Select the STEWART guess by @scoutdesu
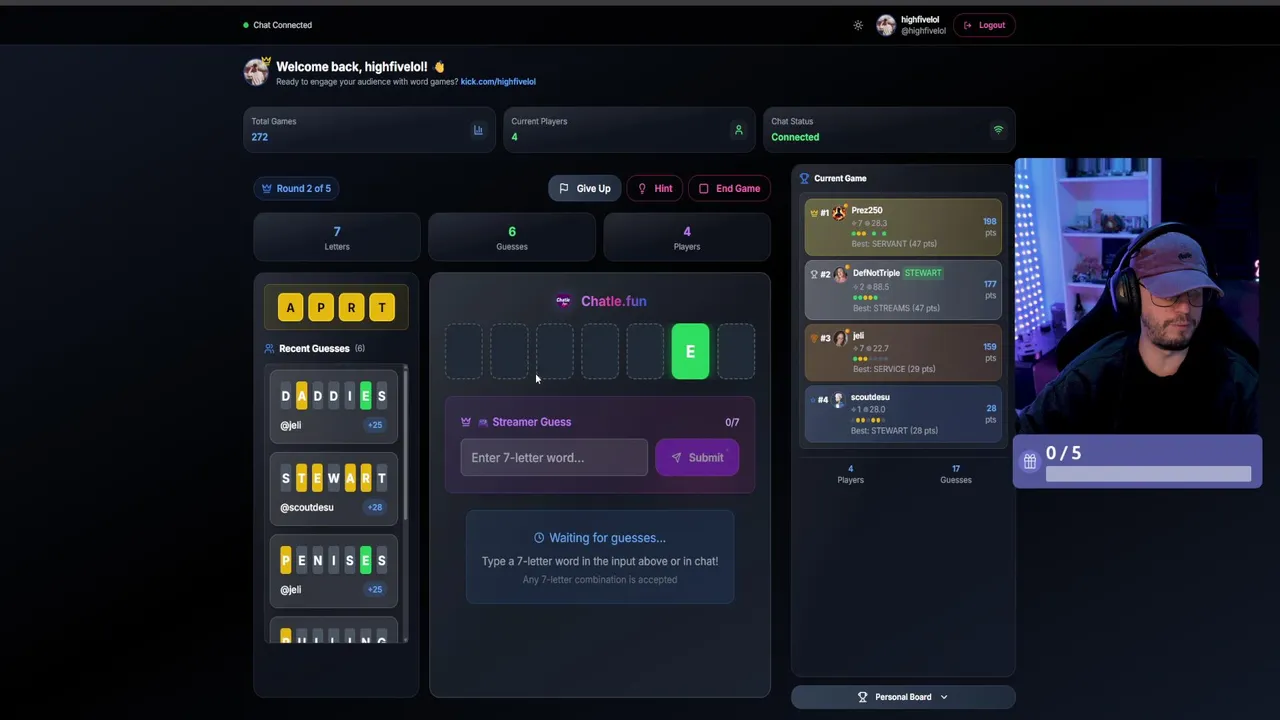The height and width of the screenshot is (720, 1280). [x=333, y=488]
